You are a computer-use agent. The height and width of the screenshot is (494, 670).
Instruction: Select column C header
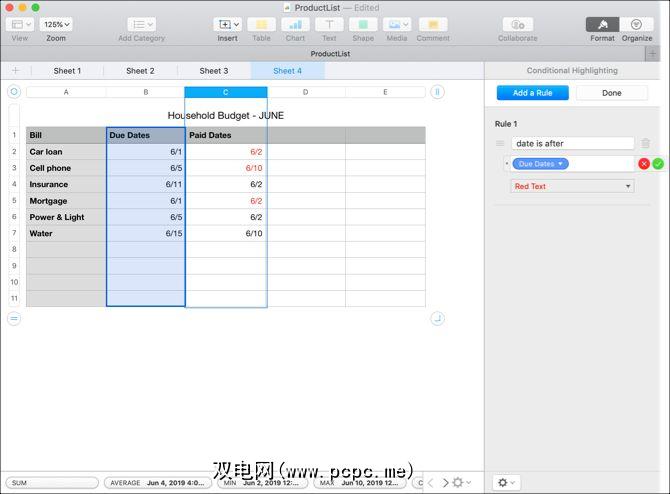pos(226,92)
